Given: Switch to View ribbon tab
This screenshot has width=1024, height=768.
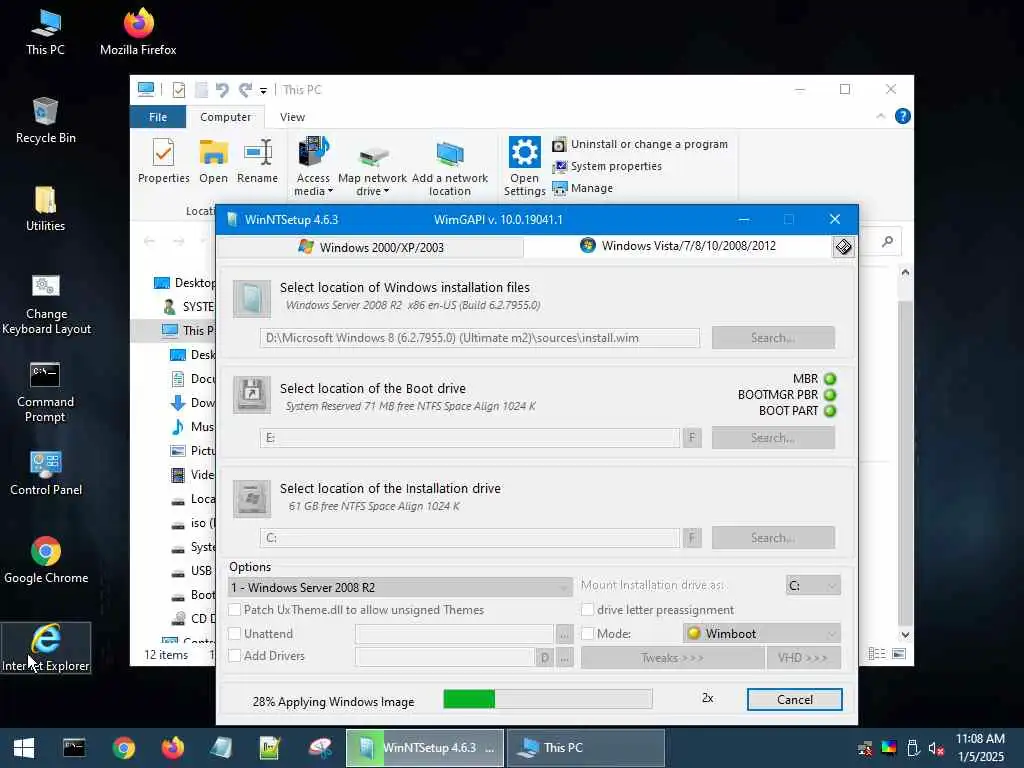Looking at the screenshot, I should pyautogui.click(x=292, y=117).
